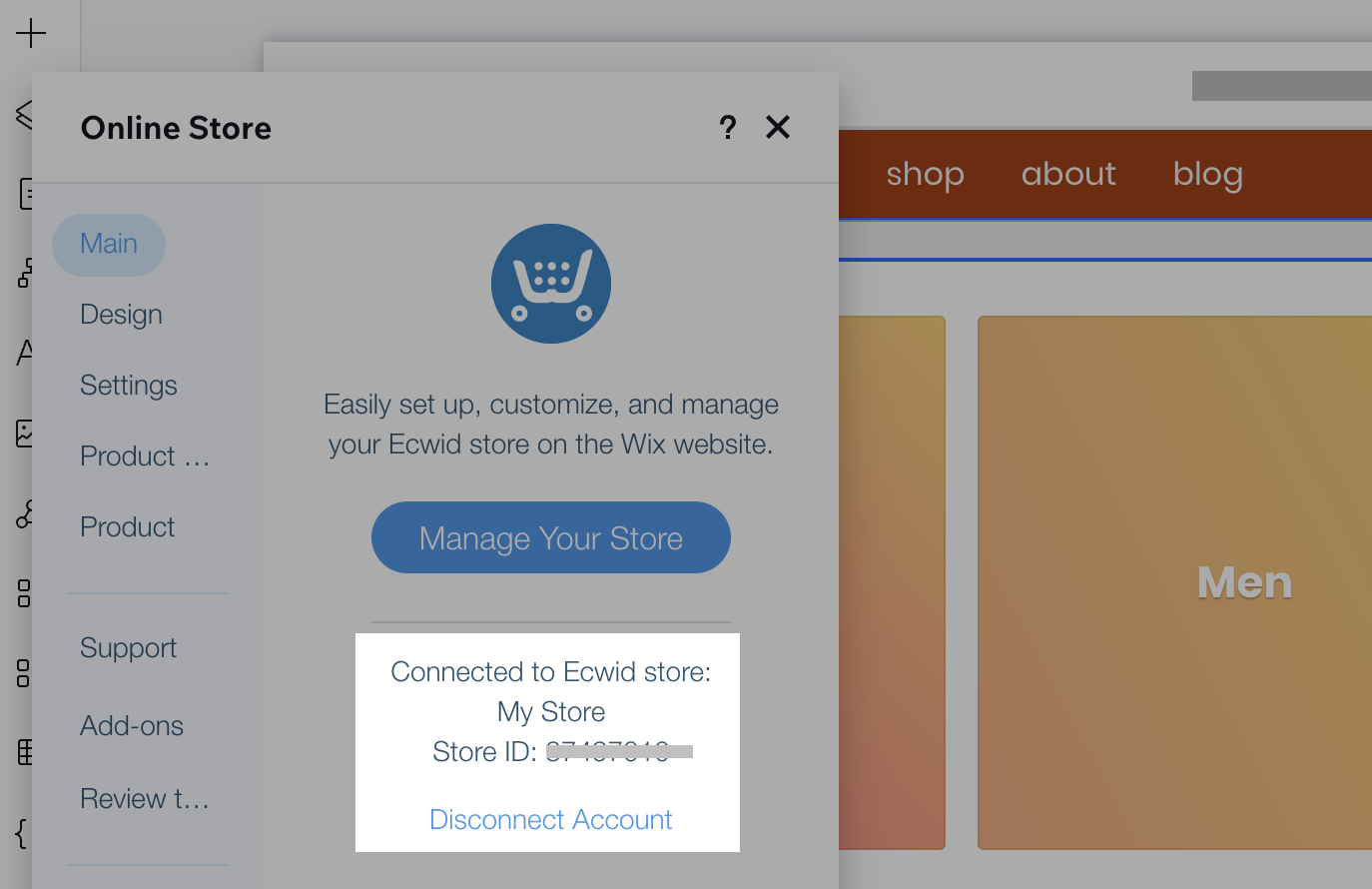The width and height of the screenshot is (1372, 889).
Task: Open the curly brace code icon
Action: 21,832
